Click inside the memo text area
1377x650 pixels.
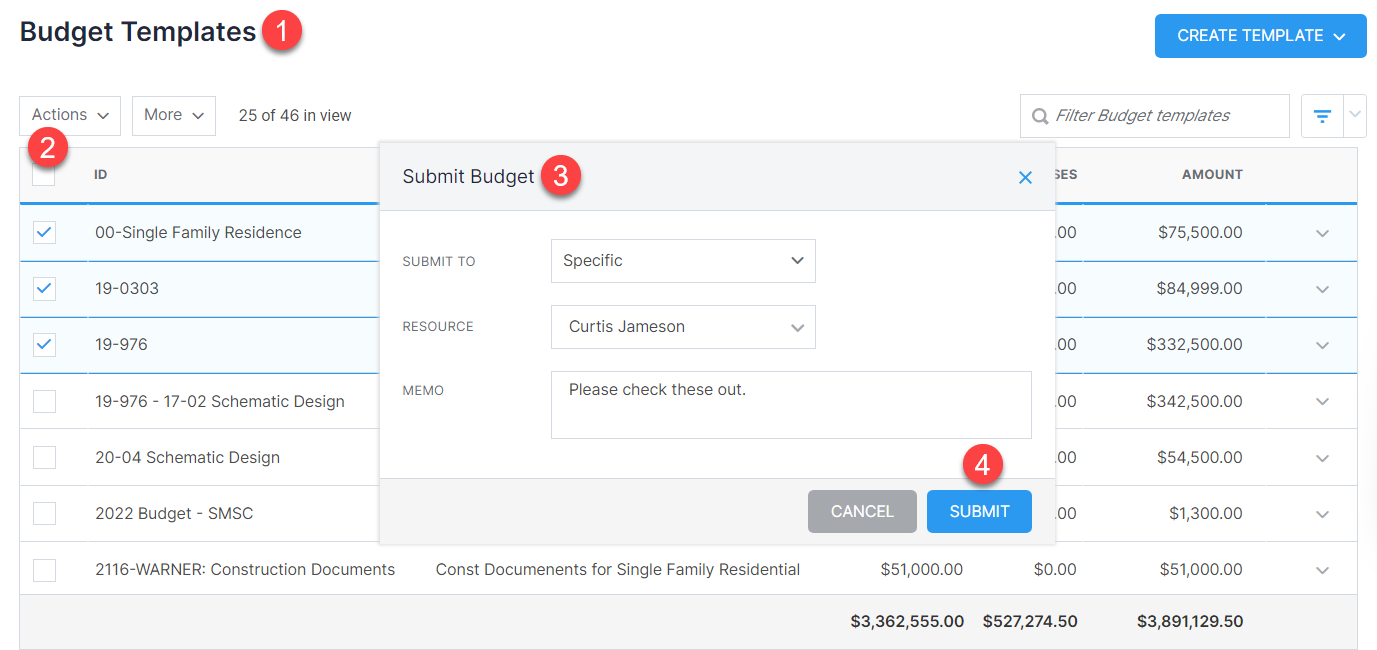click(790, 404)
